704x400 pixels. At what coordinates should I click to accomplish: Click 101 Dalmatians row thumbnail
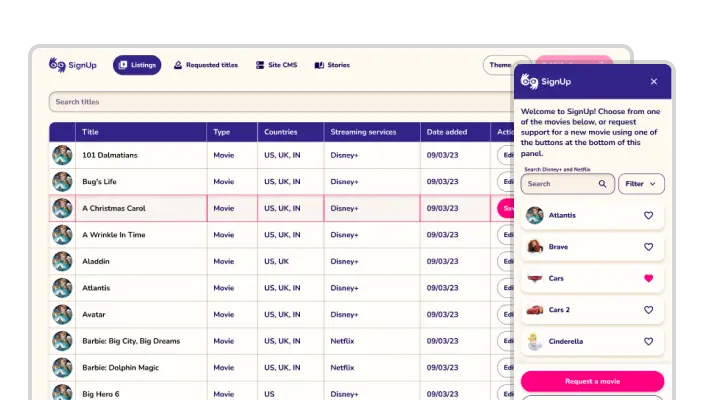point(62,155)
